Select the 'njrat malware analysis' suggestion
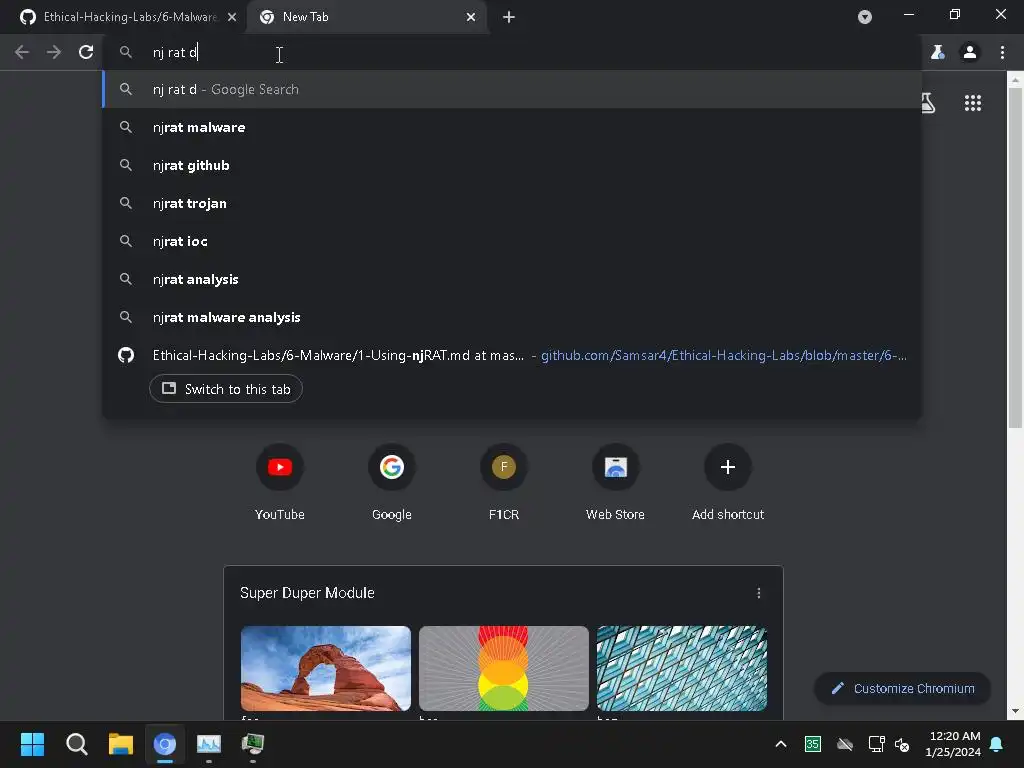 (x=513, y=317)
